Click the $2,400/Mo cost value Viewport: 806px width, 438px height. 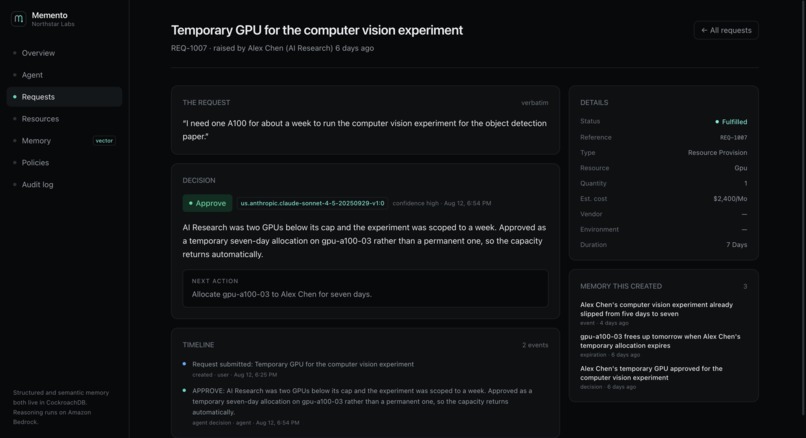(x=730, y=198)
